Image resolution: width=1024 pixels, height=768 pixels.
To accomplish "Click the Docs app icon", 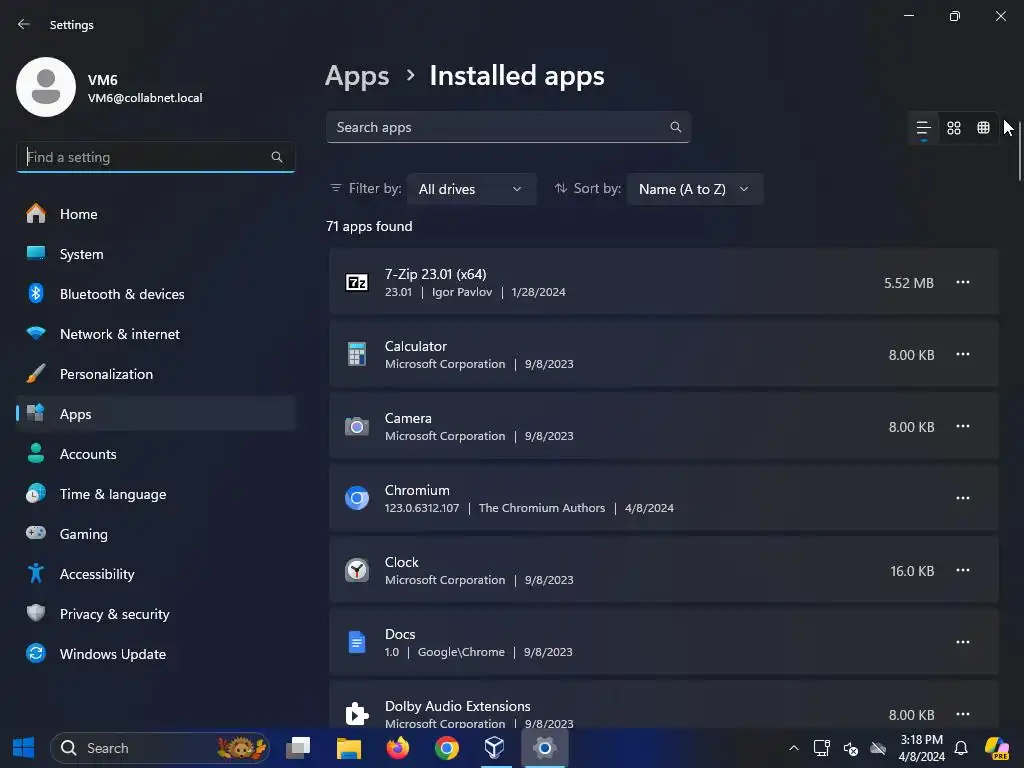I will coord(357,642).
